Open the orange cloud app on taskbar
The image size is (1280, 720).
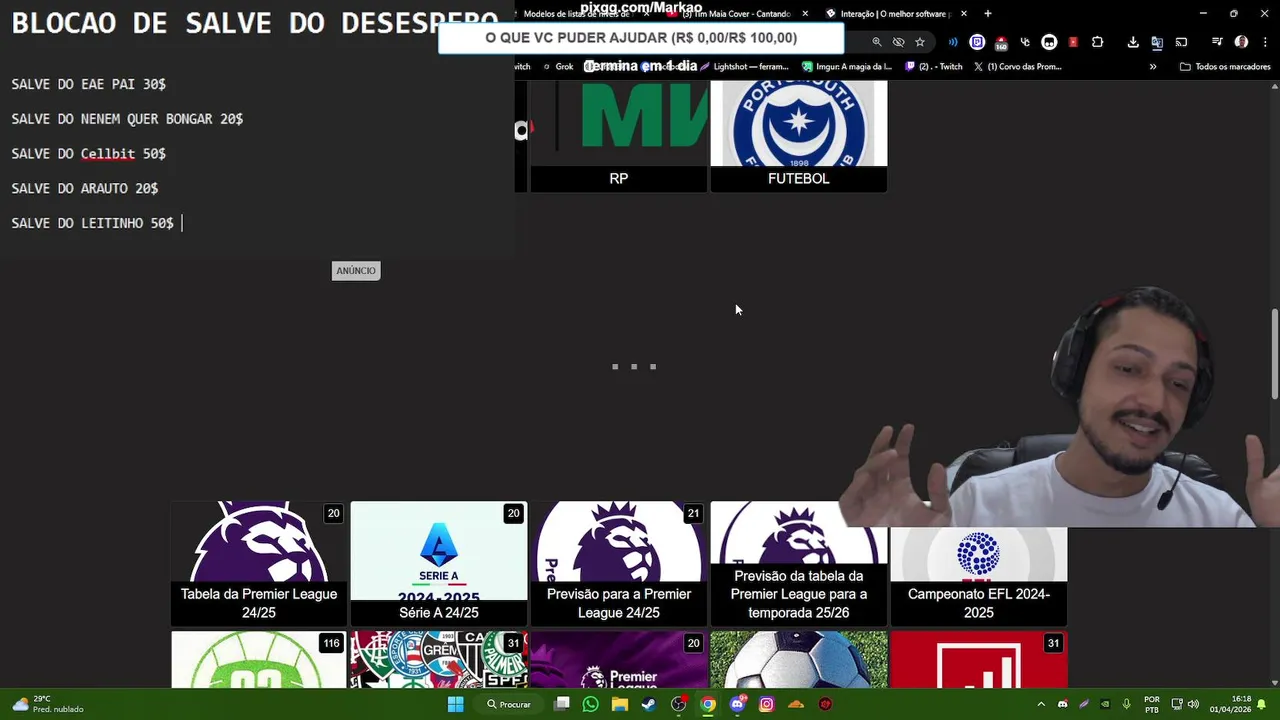click(x=796, y=704)
